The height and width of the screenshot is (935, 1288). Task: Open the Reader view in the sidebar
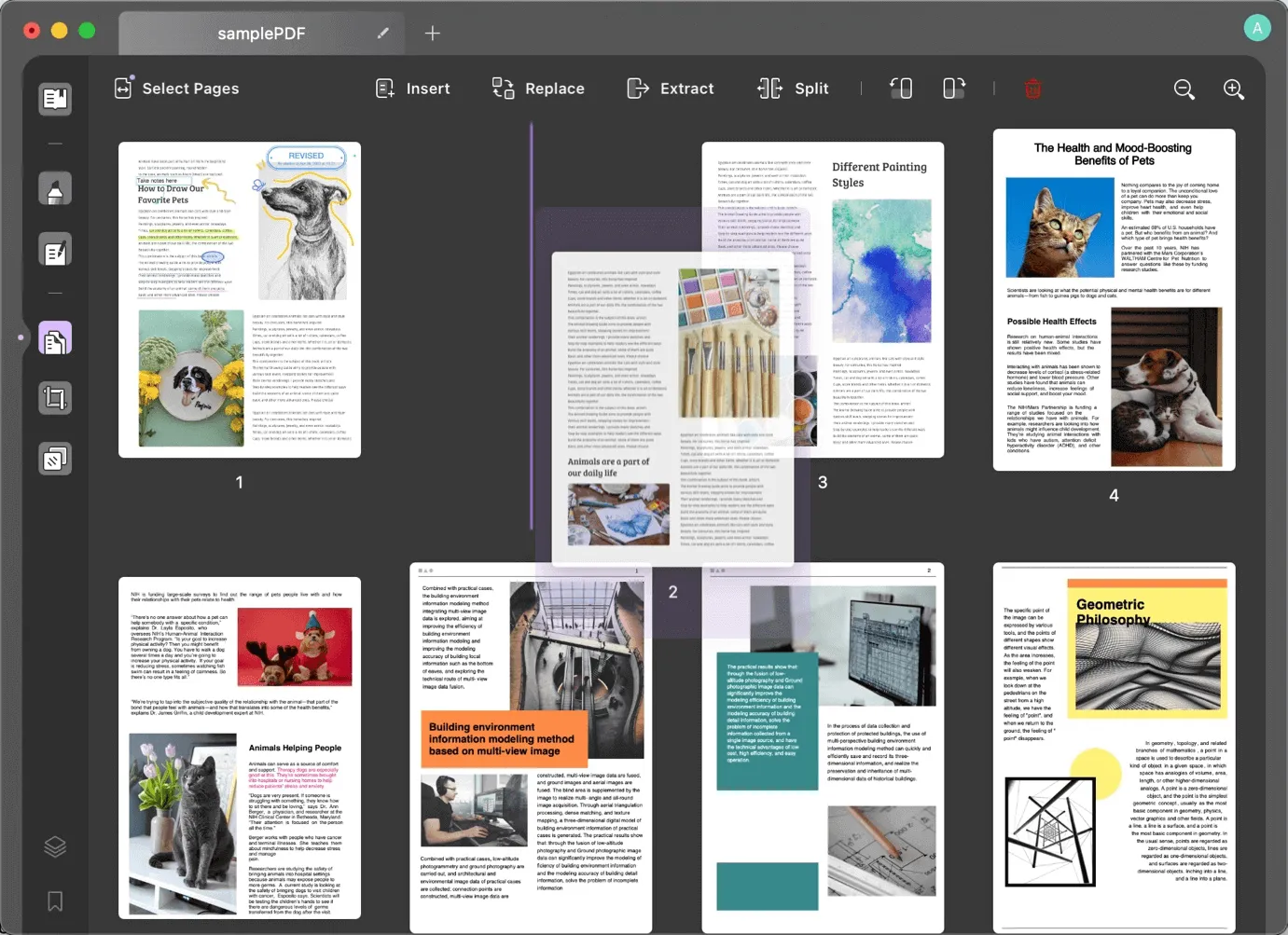point(55,99)
